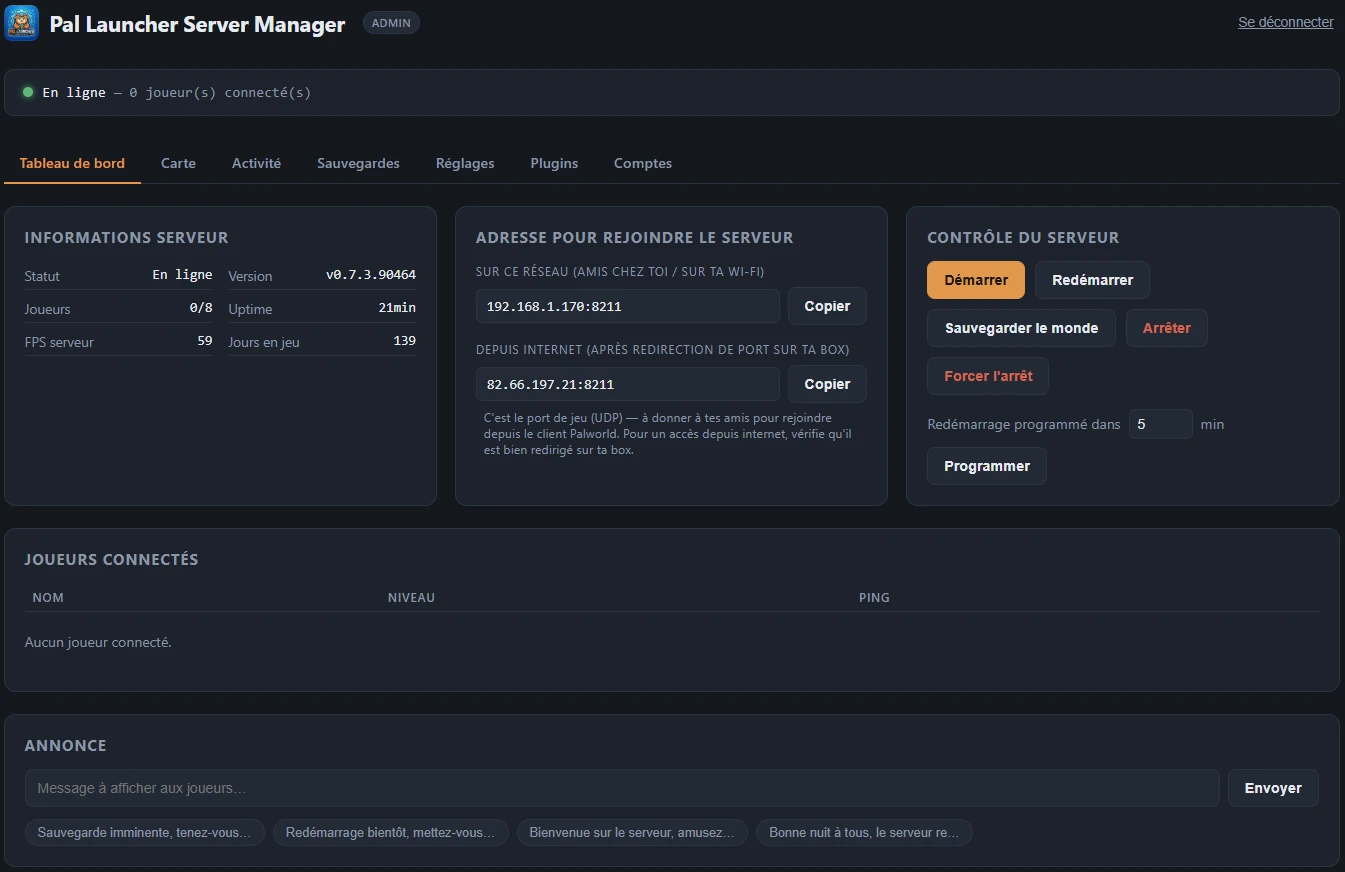Image resolution: width=1345 pixels, height=872 pixels.
Task: Switch to the Activité tab
Action: pos(256,163)
